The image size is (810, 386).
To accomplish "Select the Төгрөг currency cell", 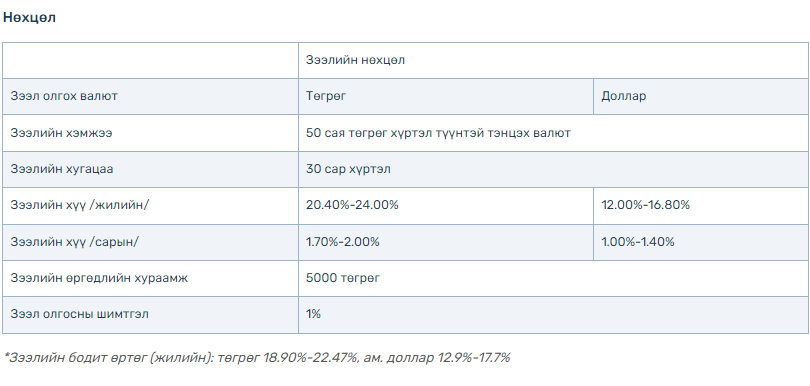I will point(446,97).
